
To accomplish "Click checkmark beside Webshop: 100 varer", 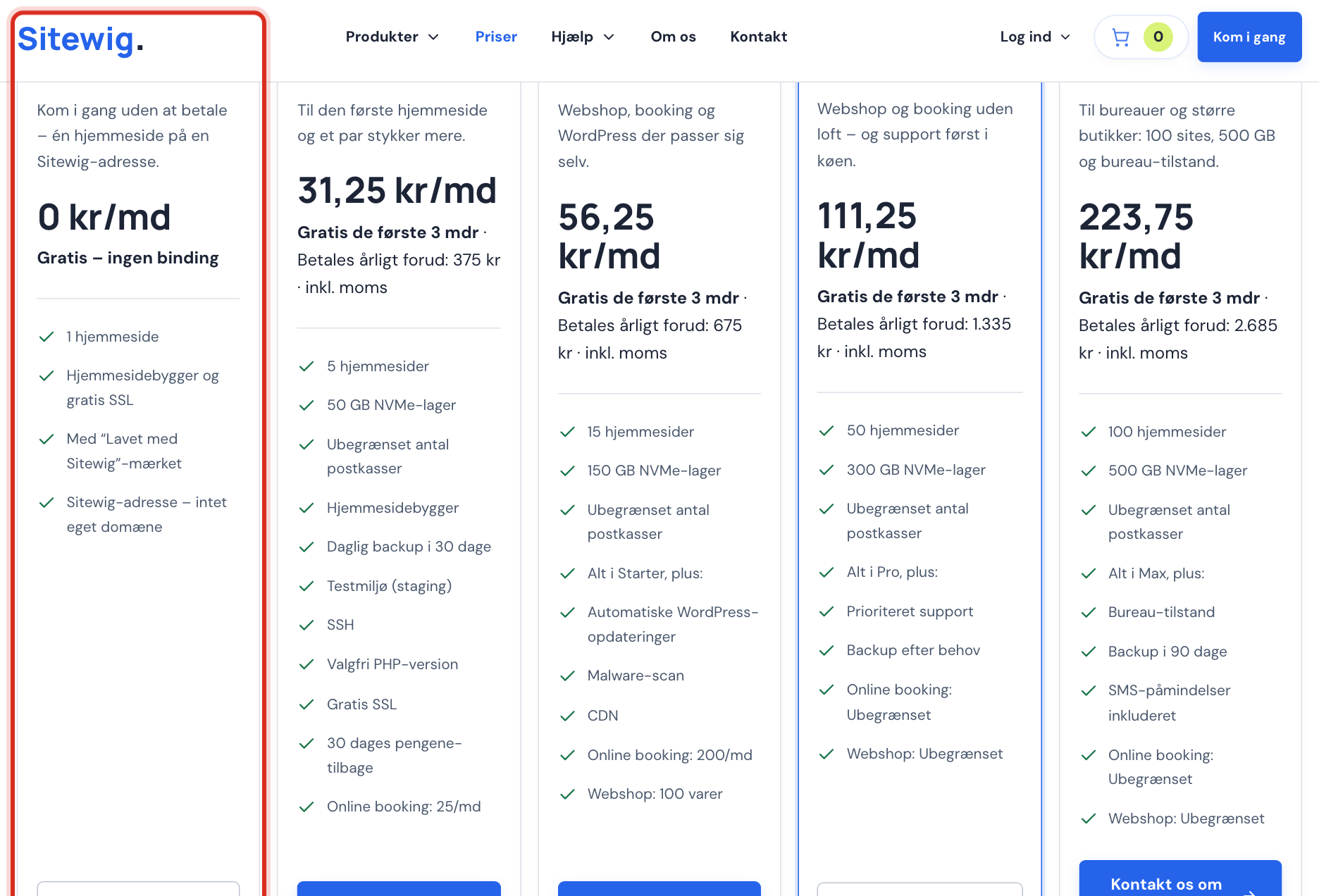I will click(x=567, y=794).
